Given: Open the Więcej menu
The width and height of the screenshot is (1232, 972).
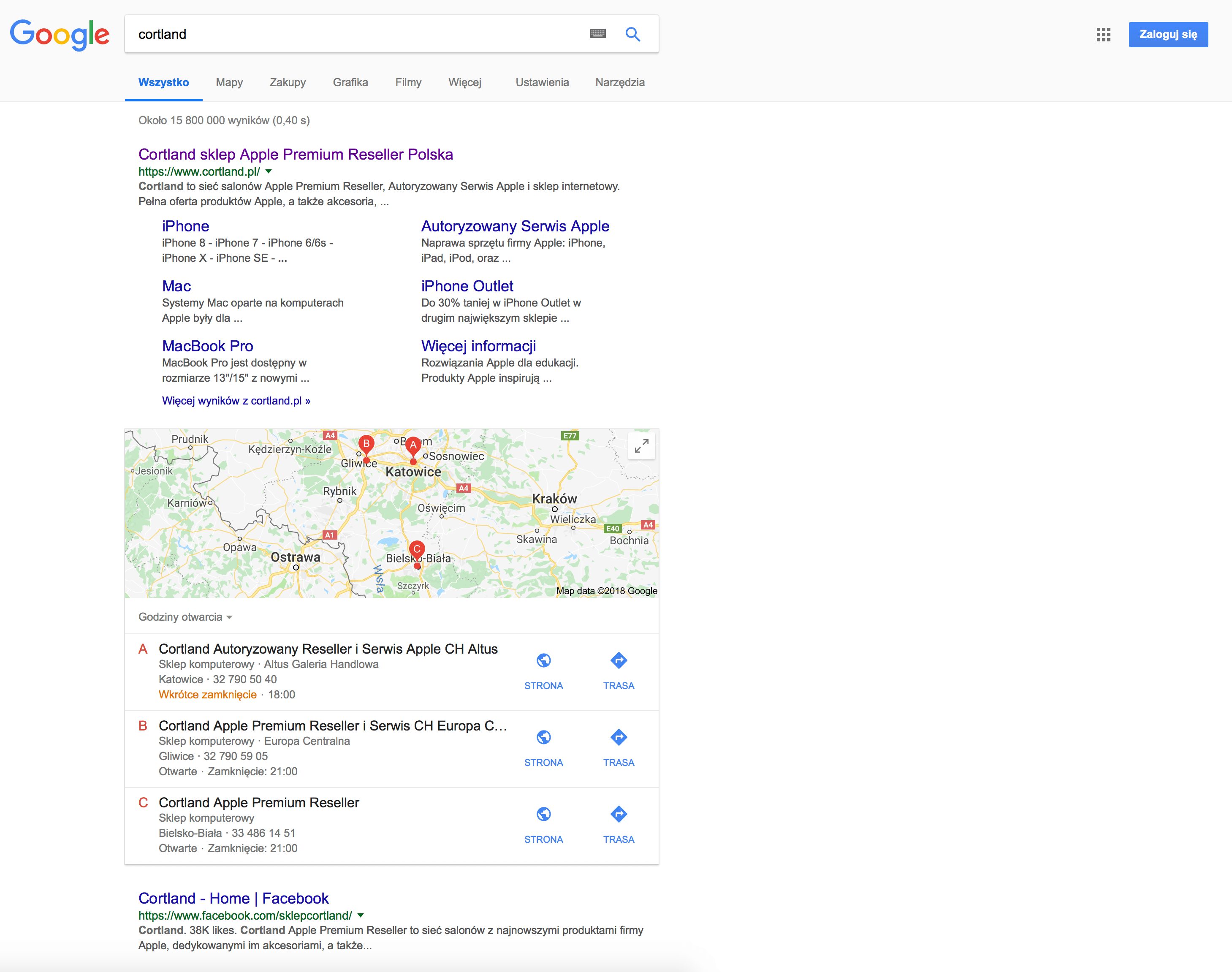Looking at the screenshot, I should click(x=464, y=82).
